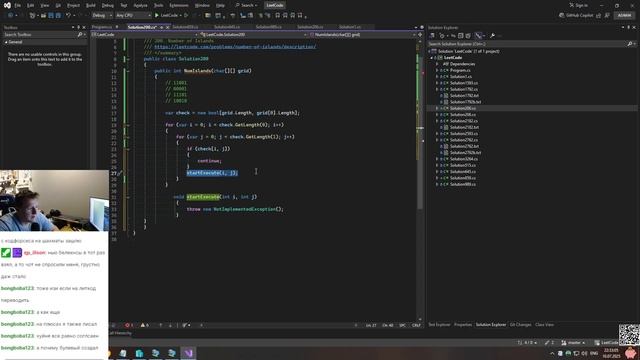Viewport: 640px width, 360px height.
Task: Click the ENG language indicator in the taskbar
Action: 594,353
